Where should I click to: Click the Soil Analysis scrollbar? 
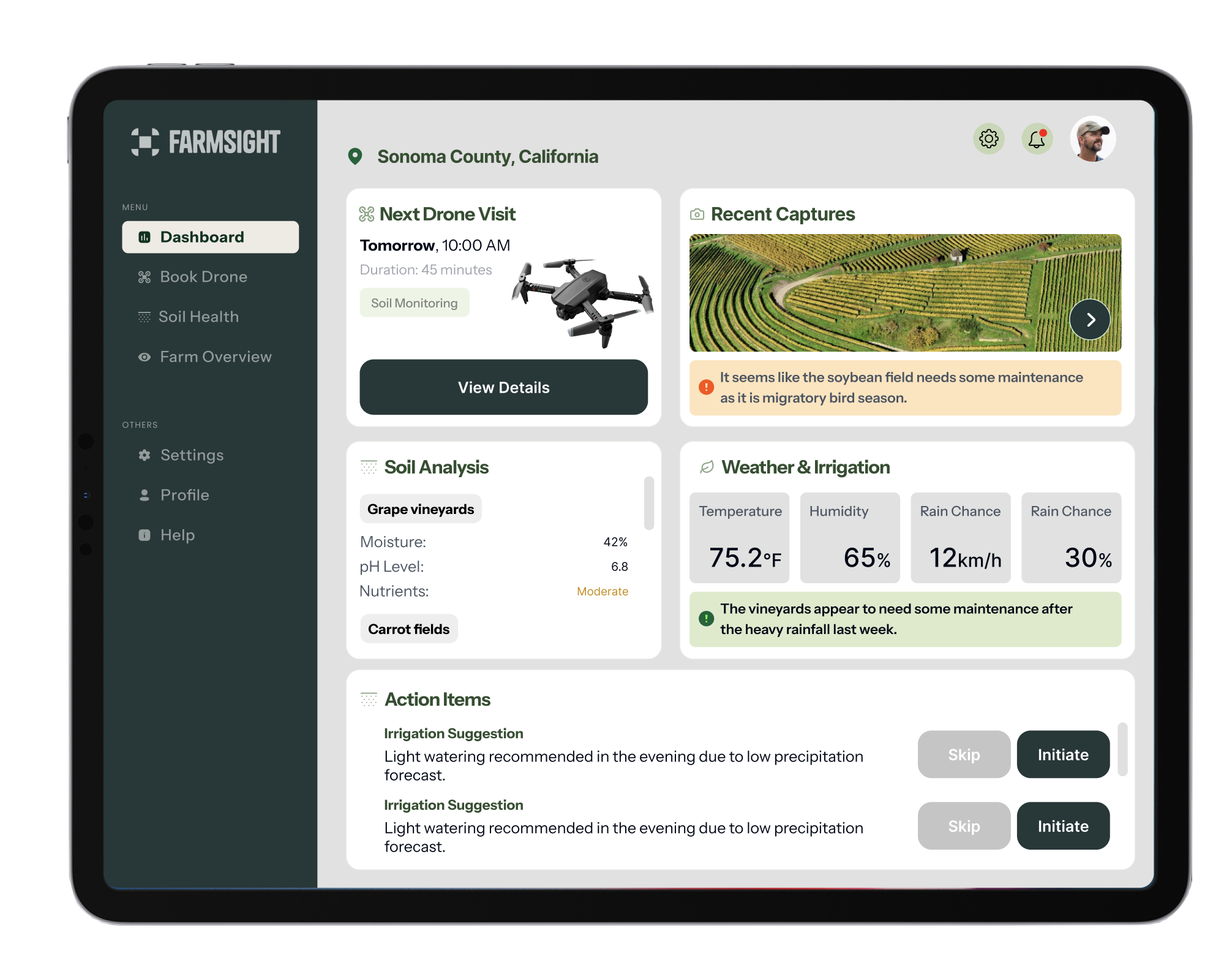(649, 503)
